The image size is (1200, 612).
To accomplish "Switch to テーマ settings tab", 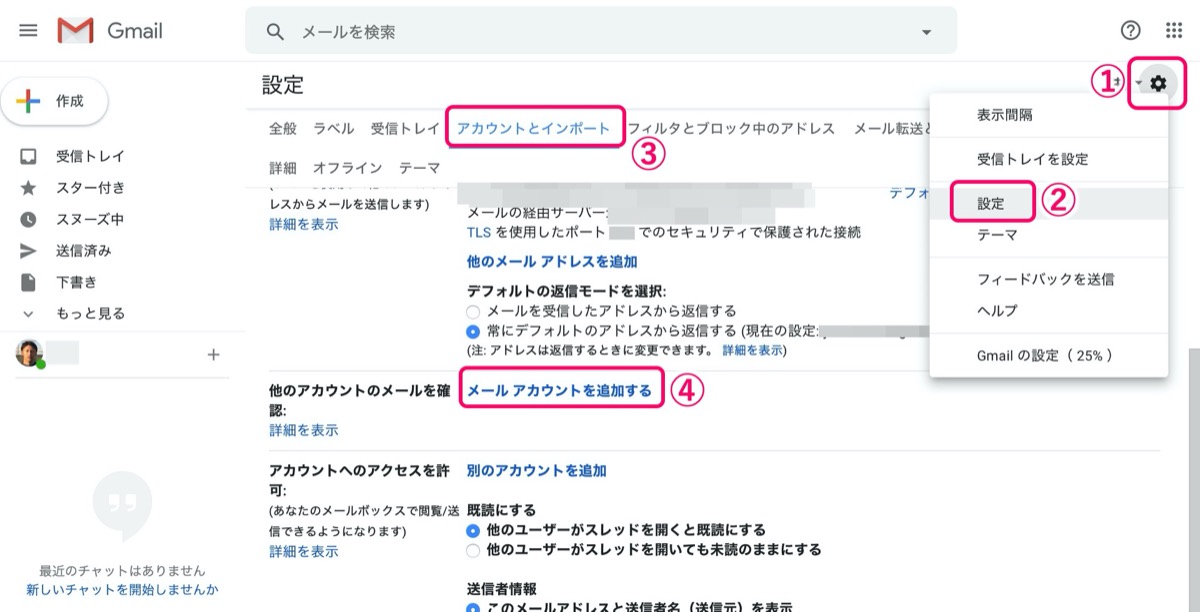I will pos(420,168).
